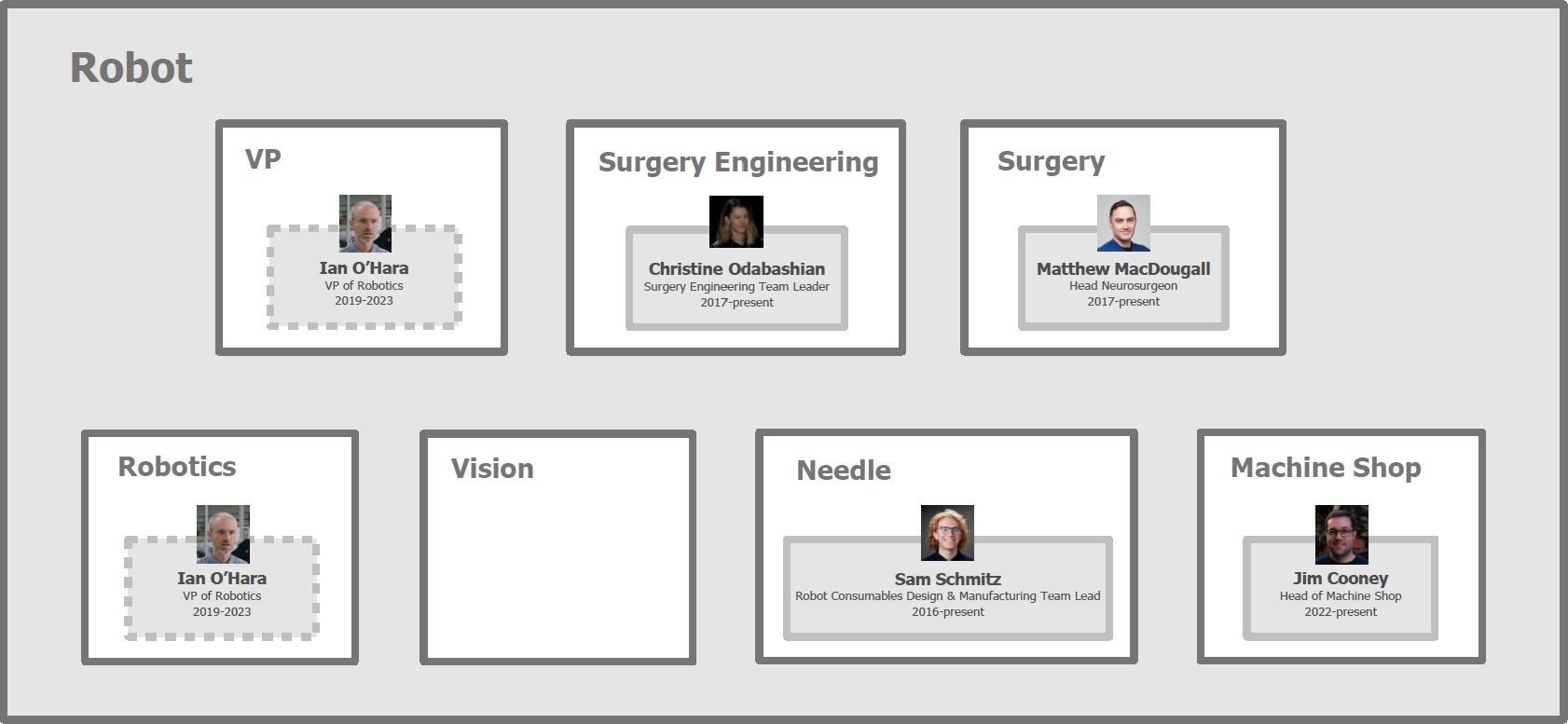Select Robot Consumables Design & Manufacturing text
The width and height of the screenshot is (1568, 724).
pyautogui.click(x=906, y=596)
